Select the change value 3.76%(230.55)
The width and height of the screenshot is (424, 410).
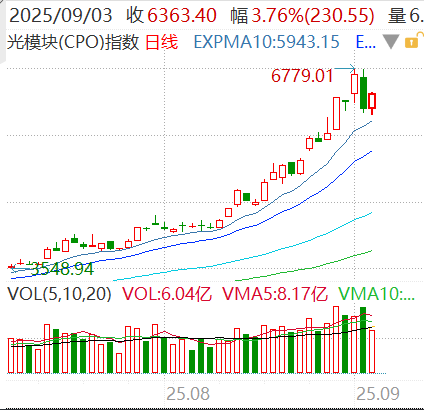click(x=313, y=16)
